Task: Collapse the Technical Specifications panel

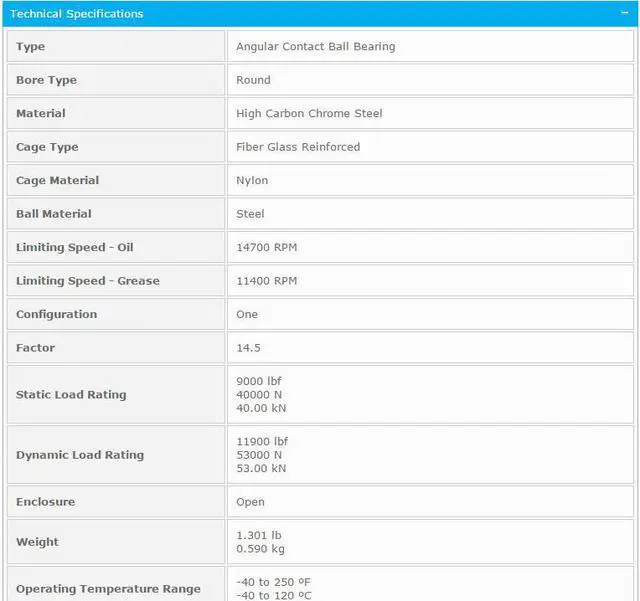Action: pos(624,13)
